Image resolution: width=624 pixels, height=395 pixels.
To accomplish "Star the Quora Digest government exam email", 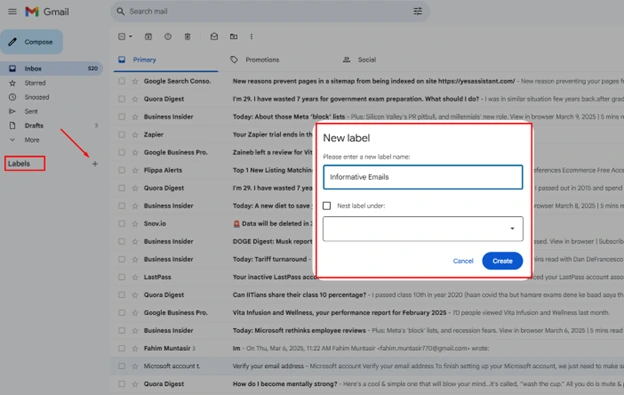I will (x=135, y=99).
